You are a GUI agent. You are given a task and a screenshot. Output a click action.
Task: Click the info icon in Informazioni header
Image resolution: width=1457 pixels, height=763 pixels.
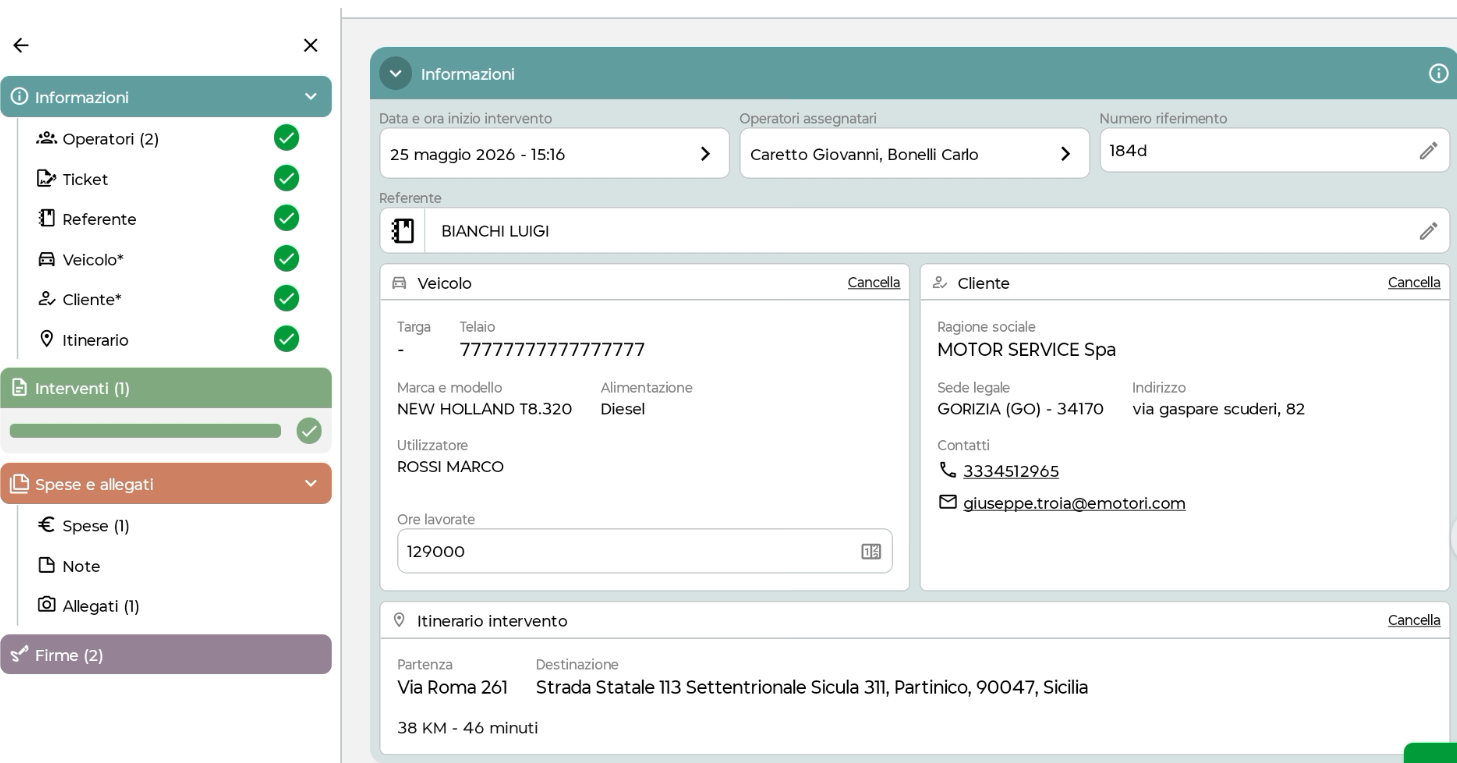1438,73
